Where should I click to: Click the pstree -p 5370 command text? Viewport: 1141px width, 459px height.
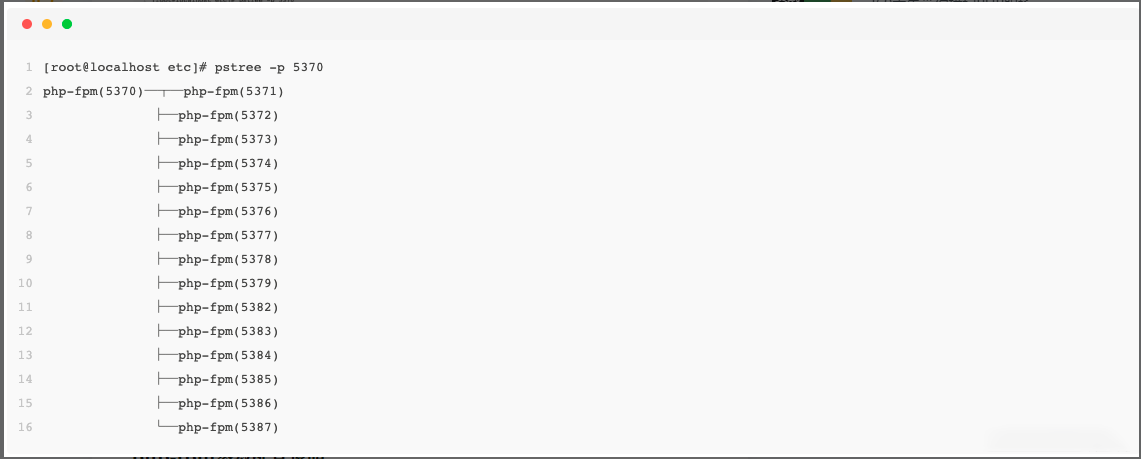[269, 68]
